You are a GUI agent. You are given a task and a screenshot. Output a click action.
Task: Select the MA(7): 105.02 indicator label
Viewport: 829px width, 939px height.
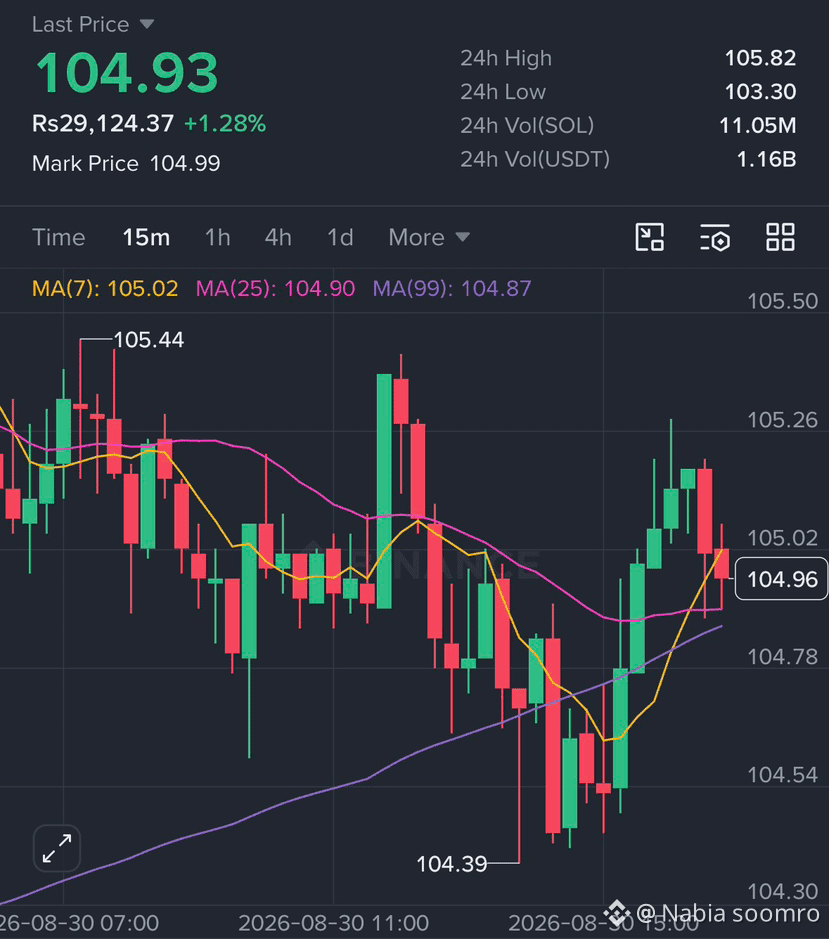pyautogui.click(x=105, y=289)
